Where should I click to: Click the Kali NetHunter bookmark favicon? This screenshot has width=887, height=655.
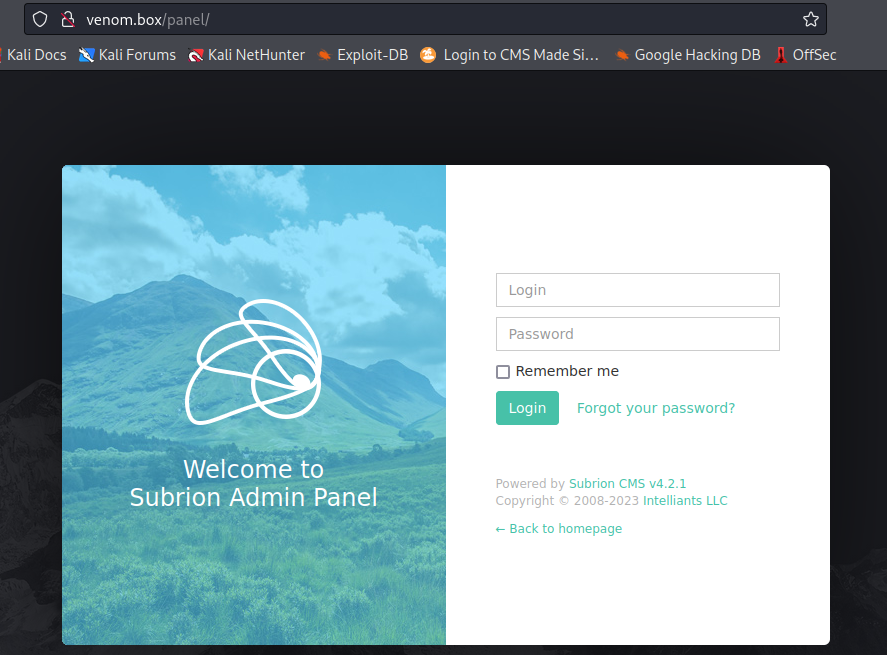coord(196,55)
